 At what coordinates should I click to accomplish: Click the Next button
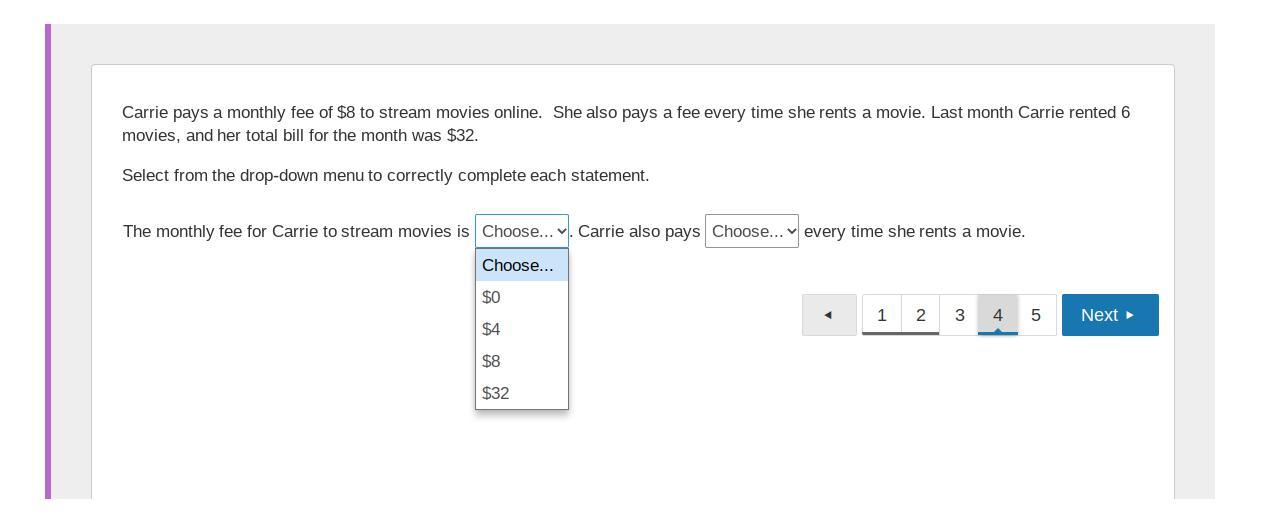1109,315
